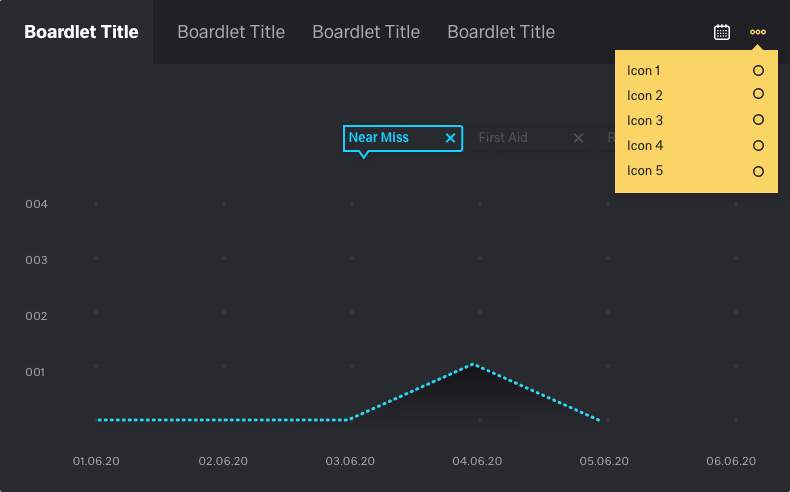790x492 pixels.
Task: Select the active bold Boardlet Title tab
Action: tap(81, 32)
